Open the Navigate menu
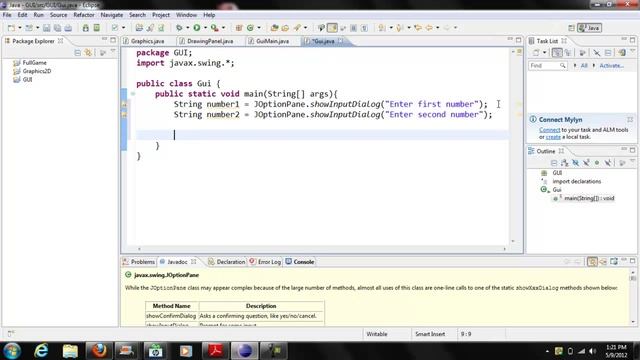This screenshot has width=640, height=360. [x=111, y=15]
